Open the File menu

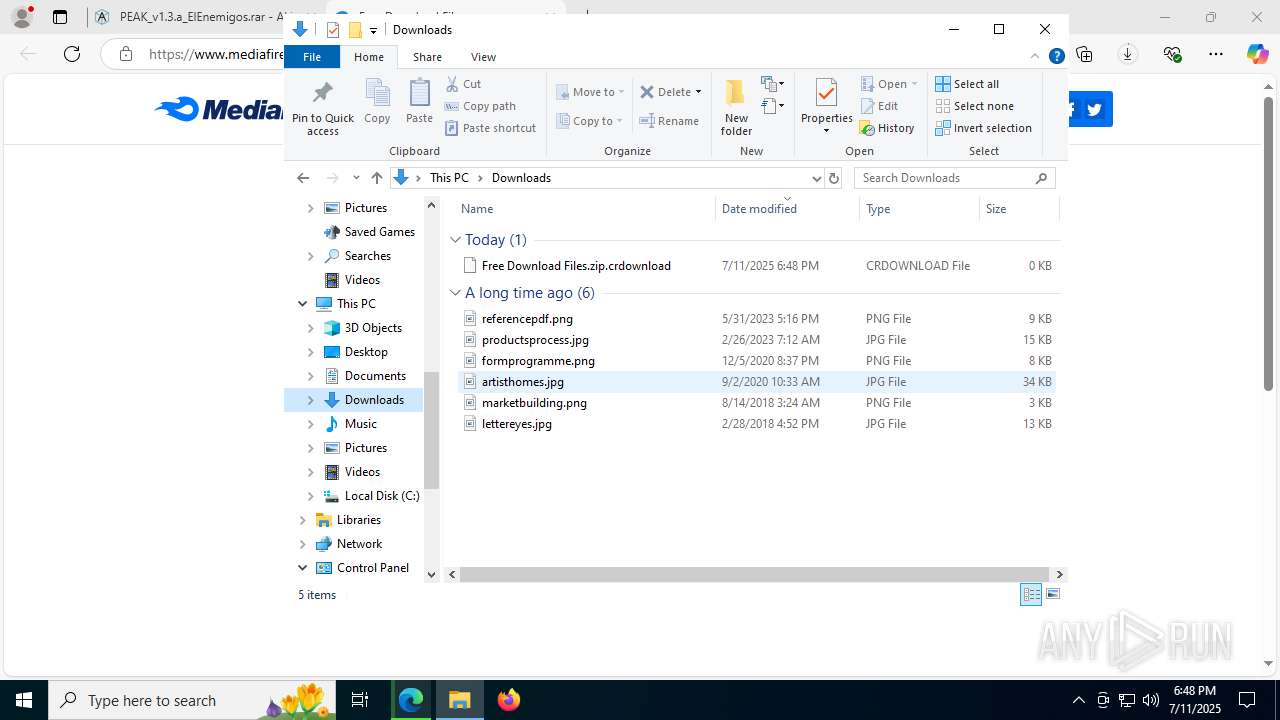(312, 57)
